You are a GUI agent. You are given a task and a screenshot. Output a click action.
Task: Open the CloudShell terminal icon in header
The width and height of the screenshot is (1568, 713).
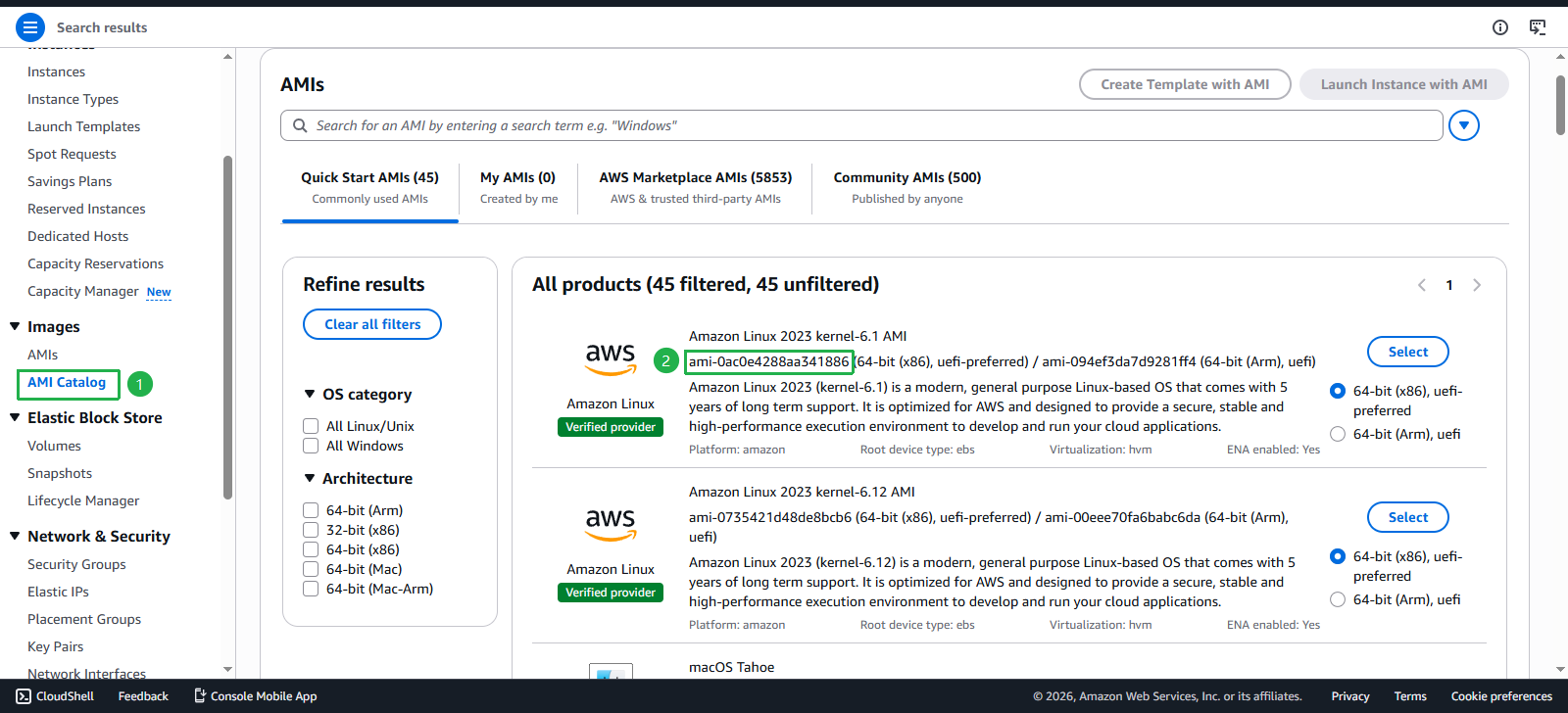click(1538, 27)
